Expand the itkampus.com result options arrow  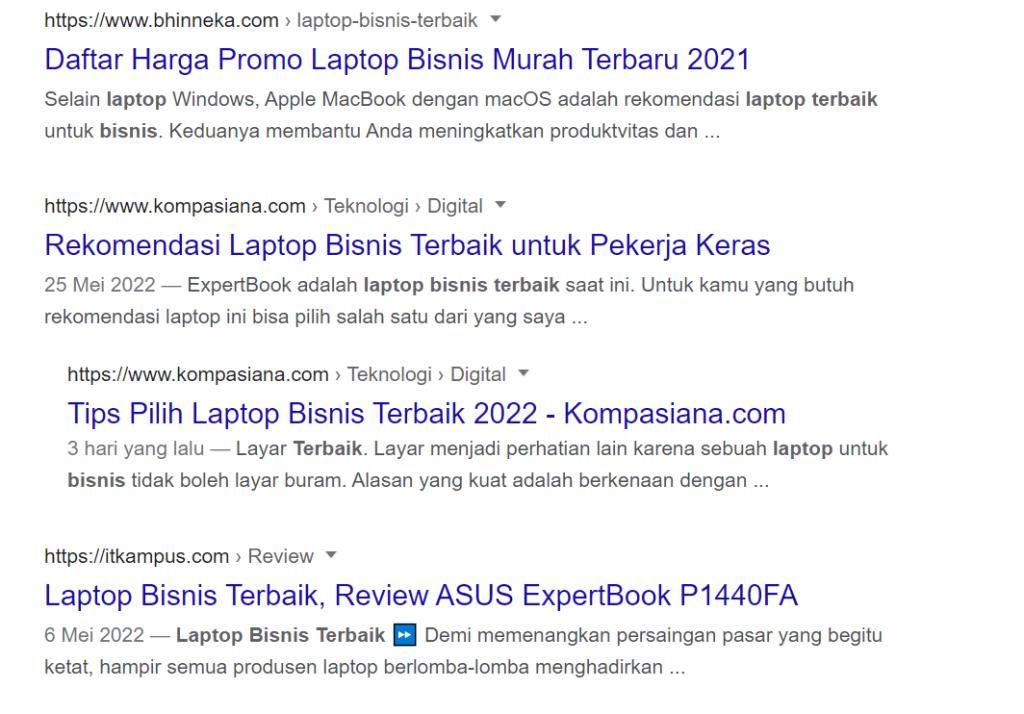tap(332, 555)
